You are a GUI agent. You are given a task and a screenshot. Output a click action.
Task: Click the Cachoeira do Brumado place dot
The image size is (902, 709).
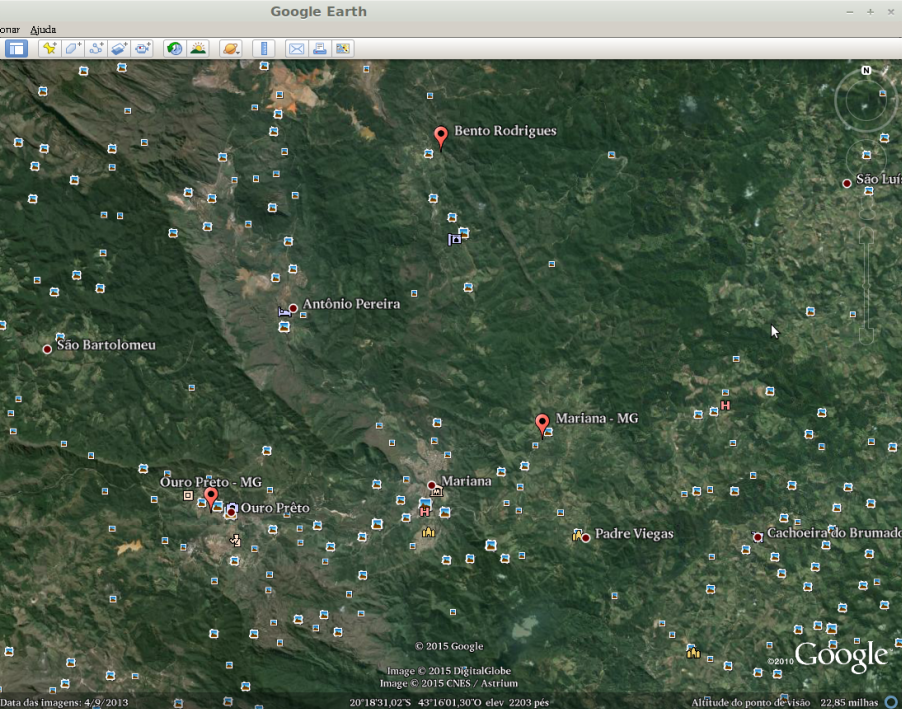pyautogui.click(x=758, y=537)
